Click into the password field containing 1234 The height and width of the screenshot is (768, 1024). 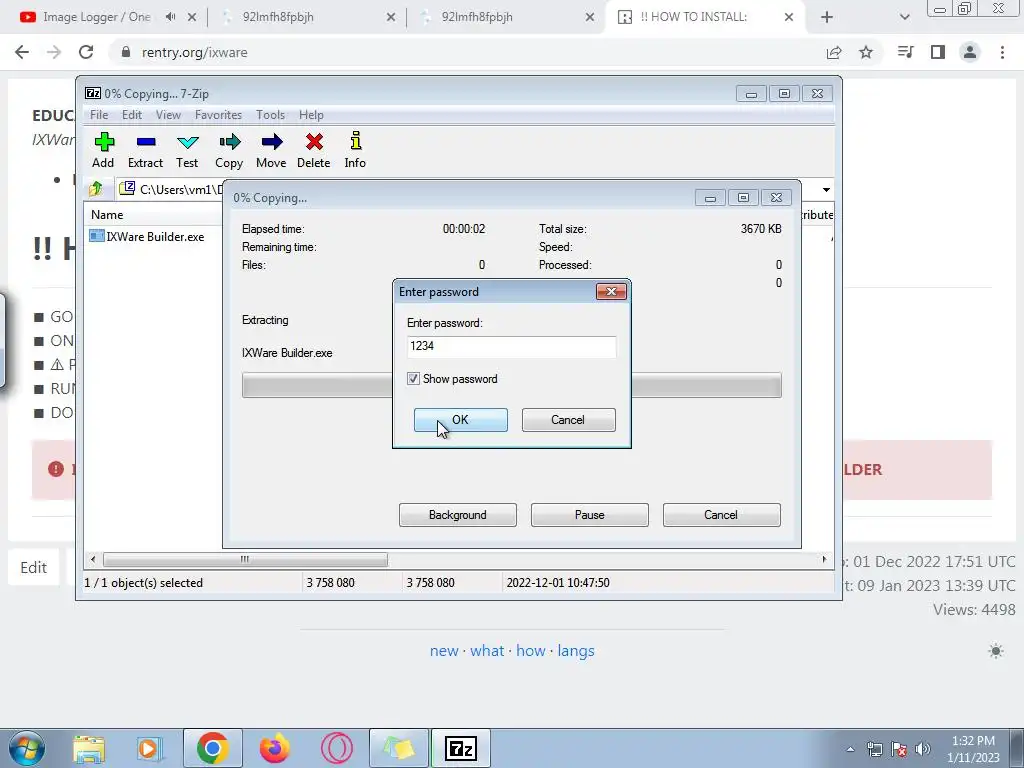pyautogui.click(x=511, y=346)
